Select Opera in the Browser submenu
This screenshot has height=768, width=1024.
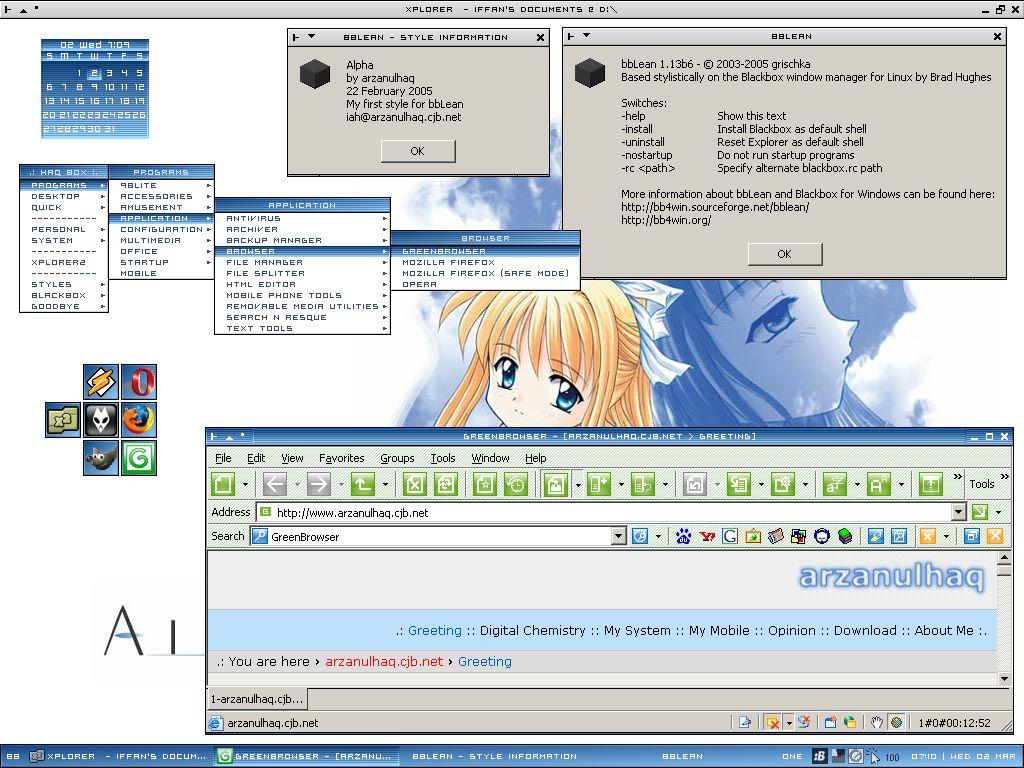coord(419,284)
